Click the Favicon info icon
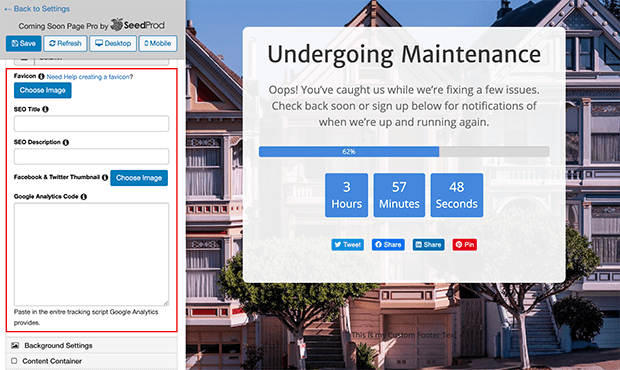 pos(41,76)
